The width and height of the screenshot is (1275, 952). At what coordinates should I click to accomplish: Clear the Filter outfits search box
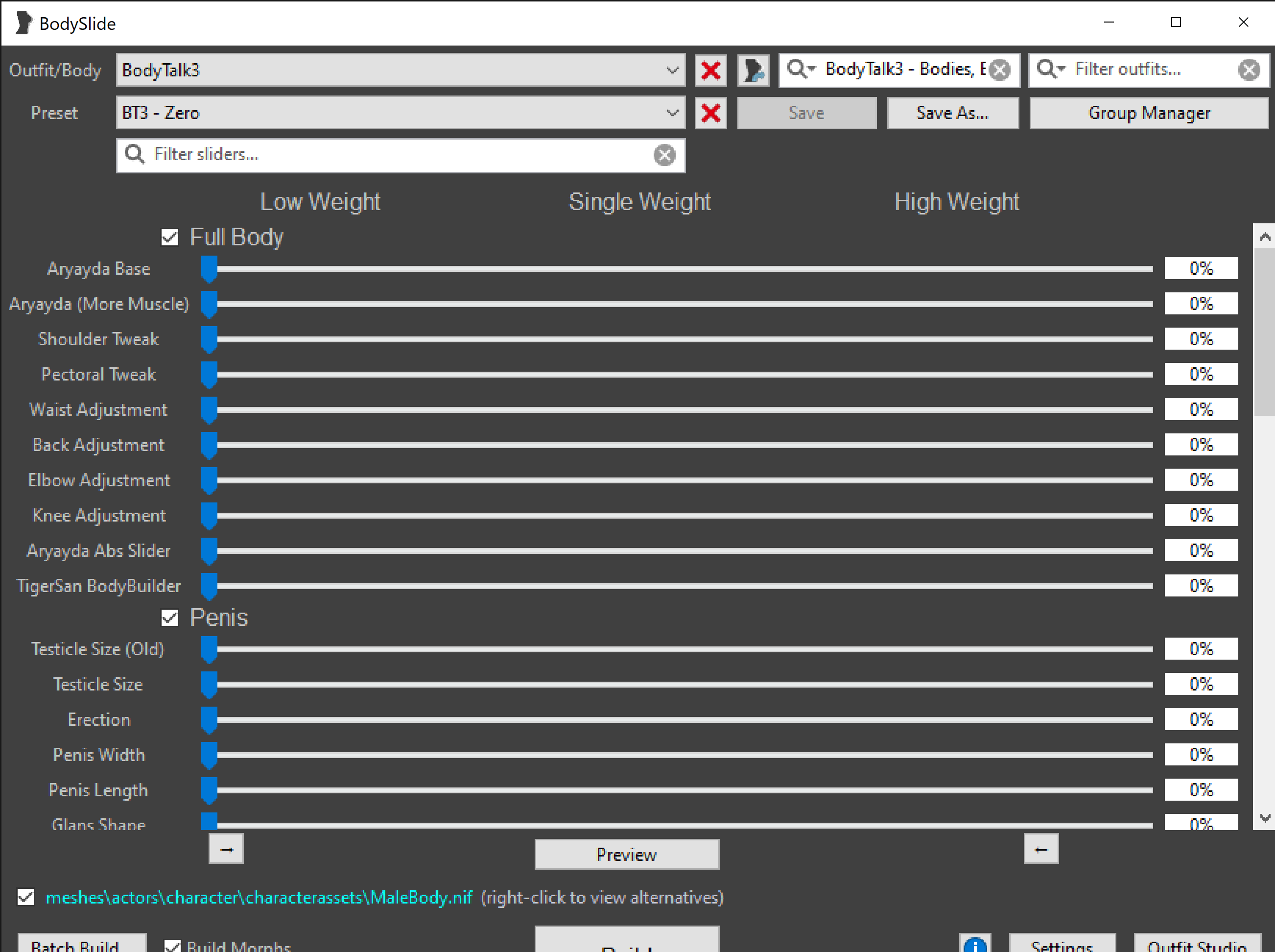pos(1249,70)
